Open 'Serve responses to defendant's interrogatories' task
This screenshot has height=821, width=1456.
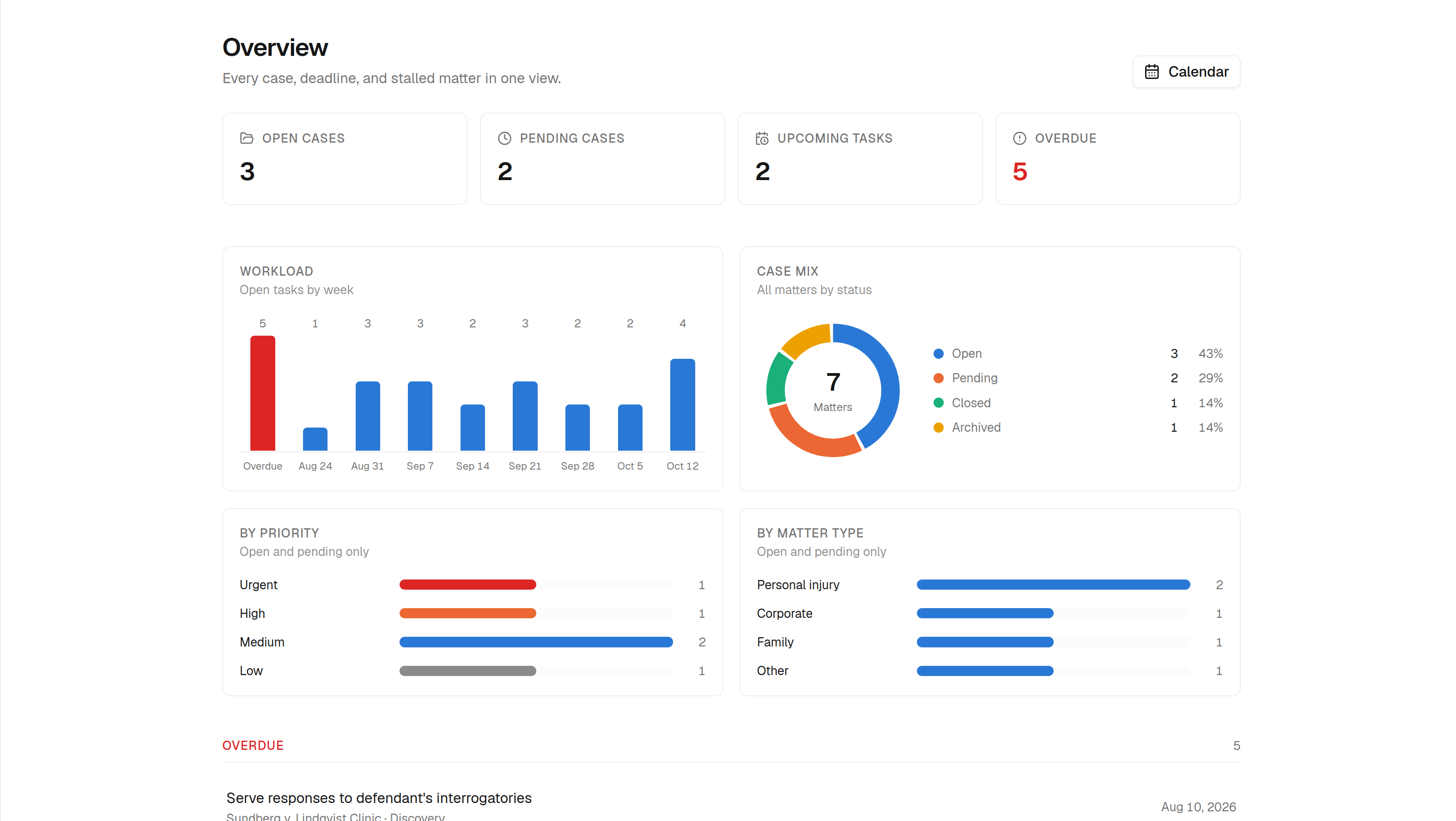click(x=379, y=798)
